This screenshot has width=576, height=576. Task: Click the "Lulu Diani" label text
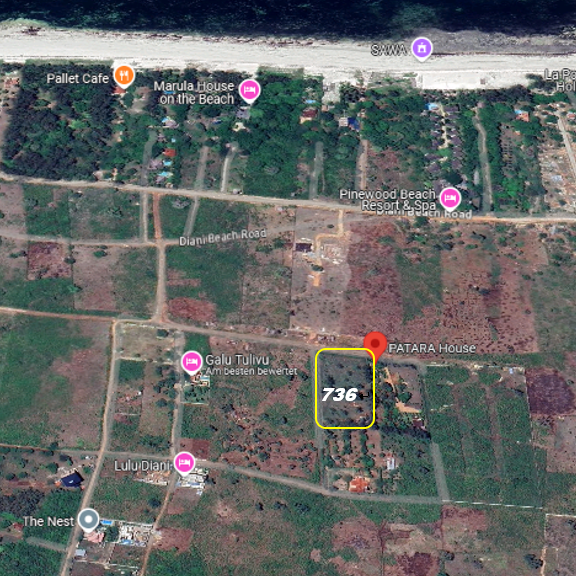(x=142, y=466)
